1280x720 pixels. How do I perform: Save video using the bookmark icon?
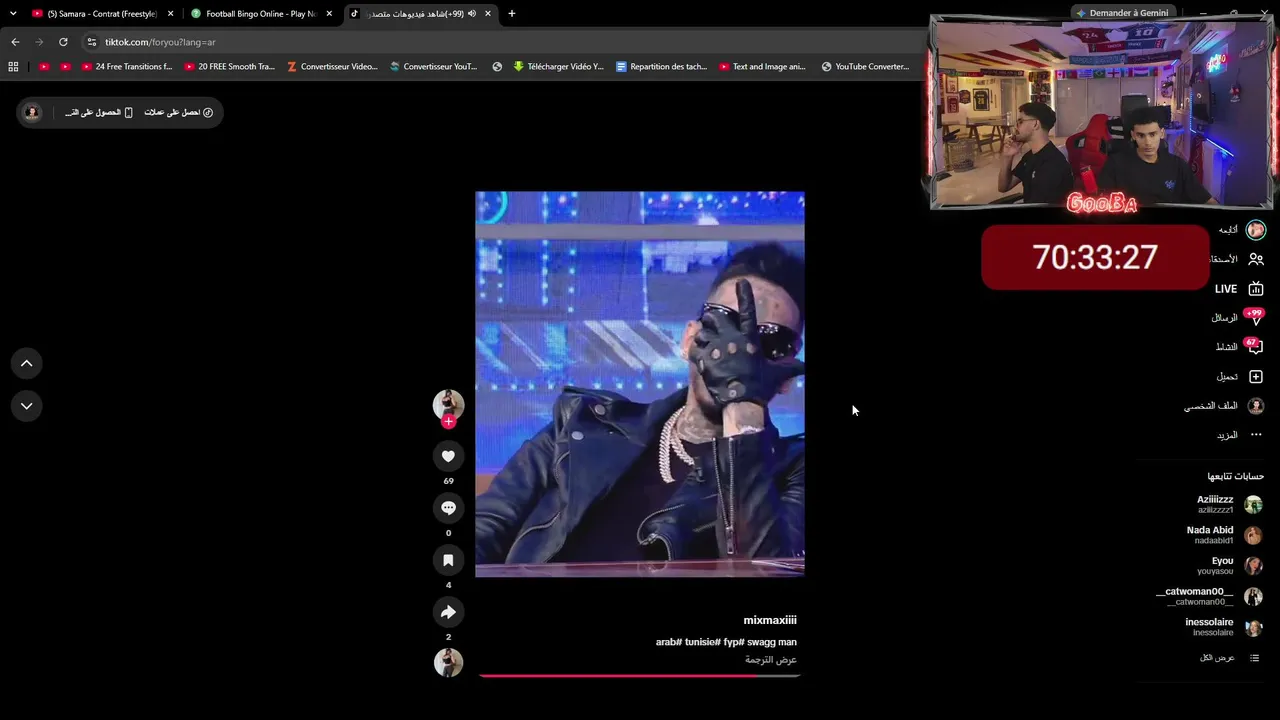[448, 560]
